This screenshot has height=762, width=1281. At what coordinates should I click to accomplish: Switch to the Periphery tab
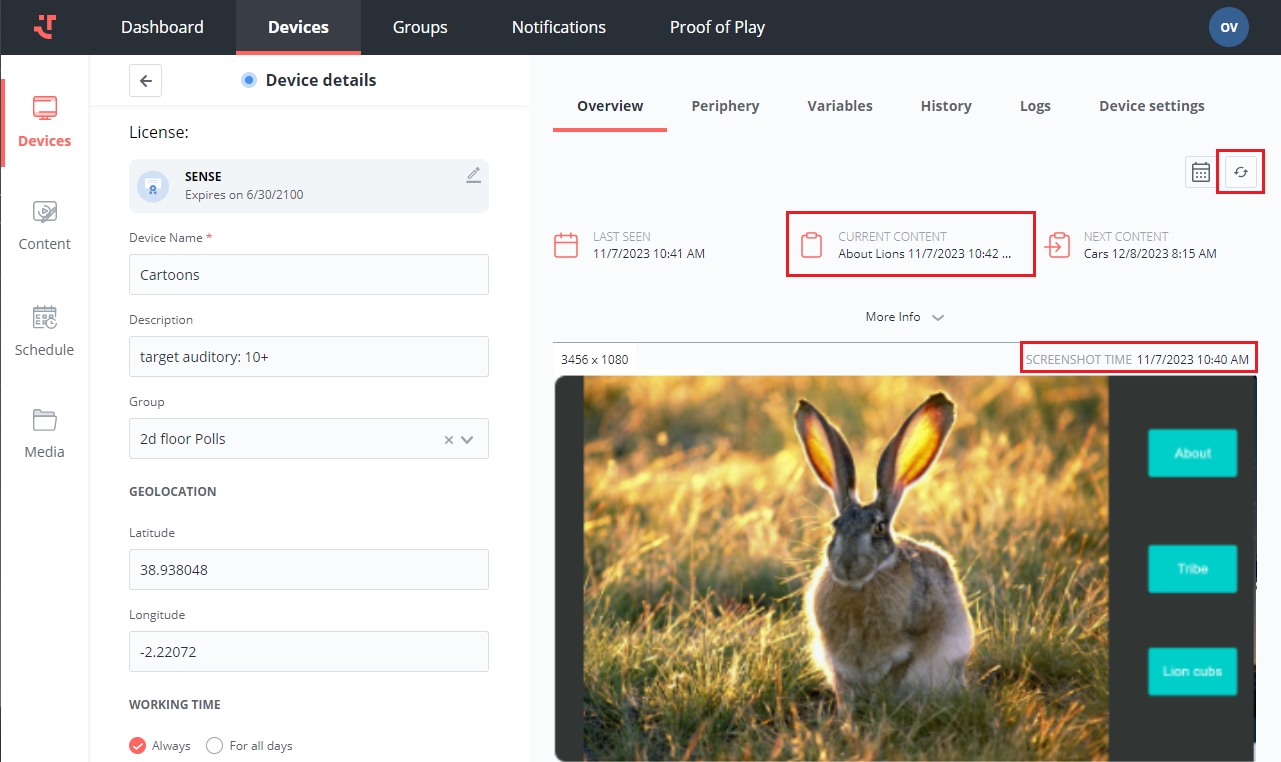point(725,106)
